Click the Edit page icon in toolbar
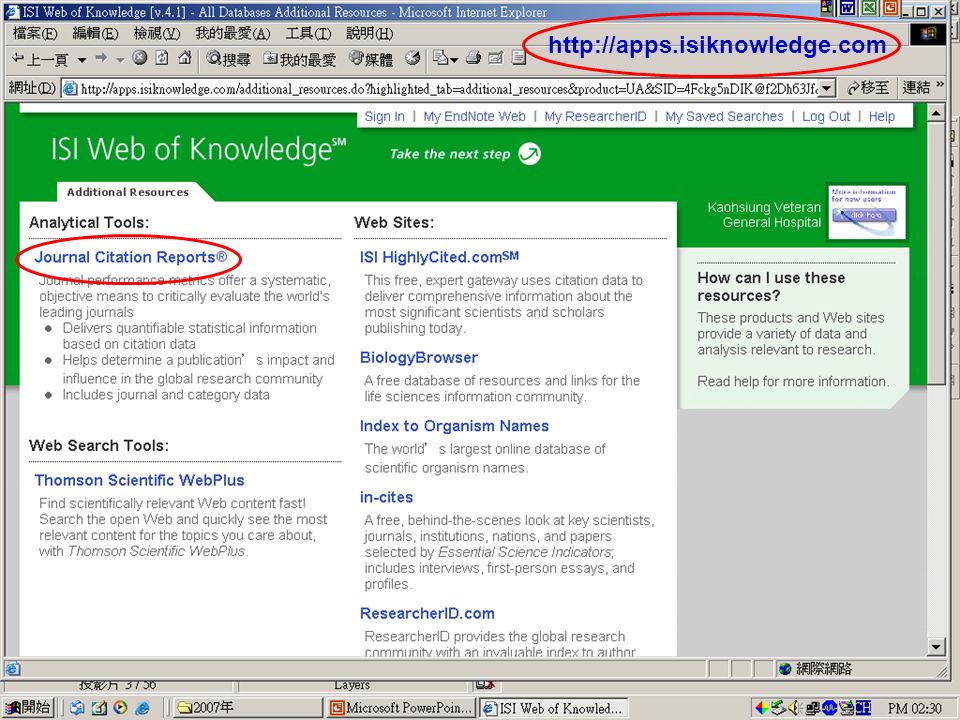 pyautogui.click(x=496, y=58)
